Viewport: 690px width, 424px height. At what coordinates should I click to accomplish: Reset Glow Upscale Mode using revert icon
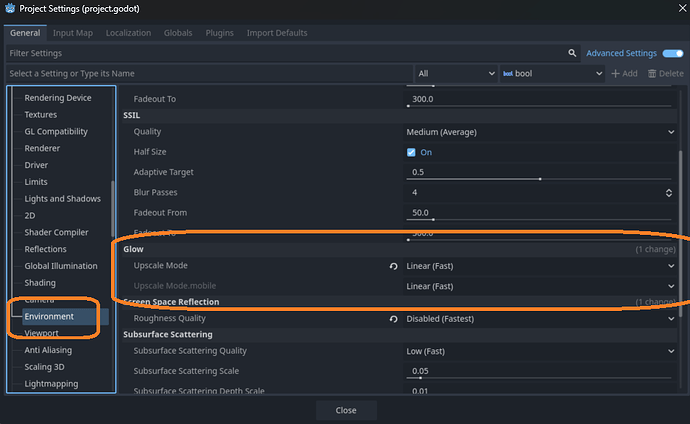(x=394, y=267)
